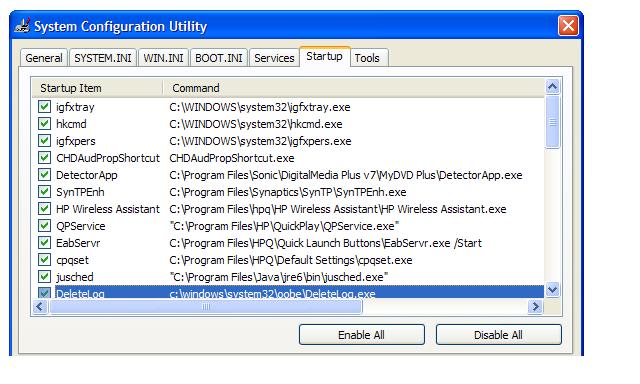Uncheck the hkcmd startup item
640x384 pixels.
(x=44, y=124)
